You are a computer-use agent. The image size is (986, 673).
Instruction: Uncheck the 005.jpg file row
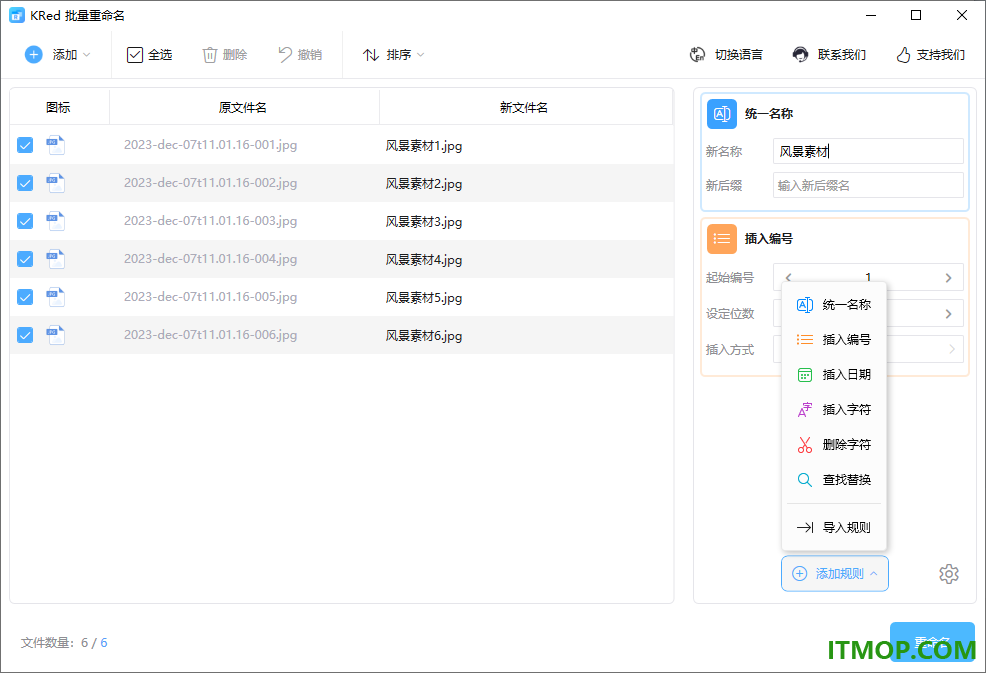(x=25, y=297)
